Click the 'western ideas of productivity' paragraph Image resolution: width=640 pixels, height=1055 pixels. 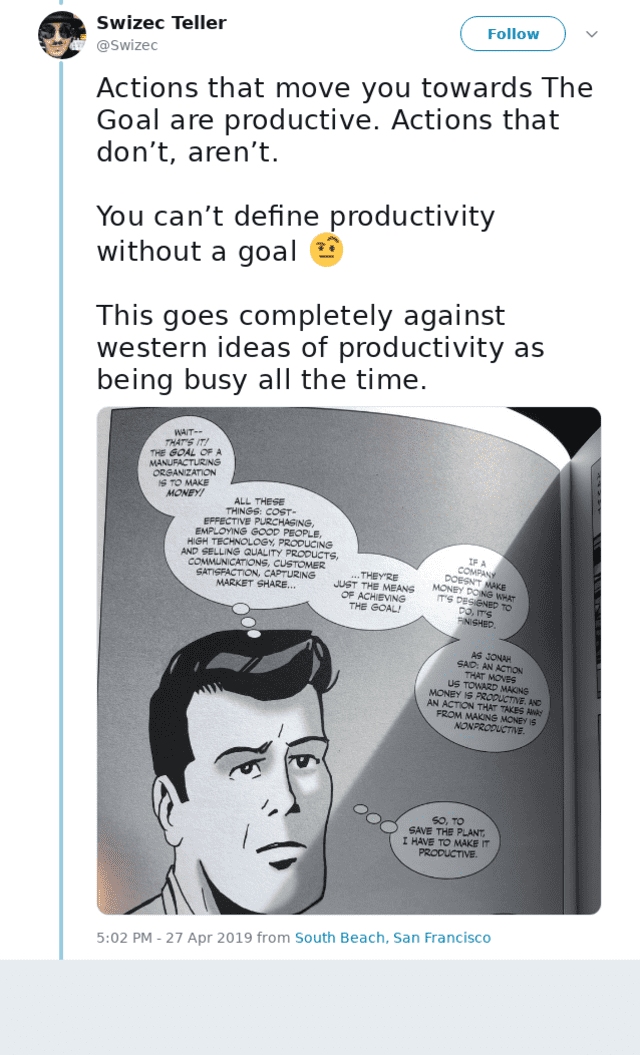[320, 348]
